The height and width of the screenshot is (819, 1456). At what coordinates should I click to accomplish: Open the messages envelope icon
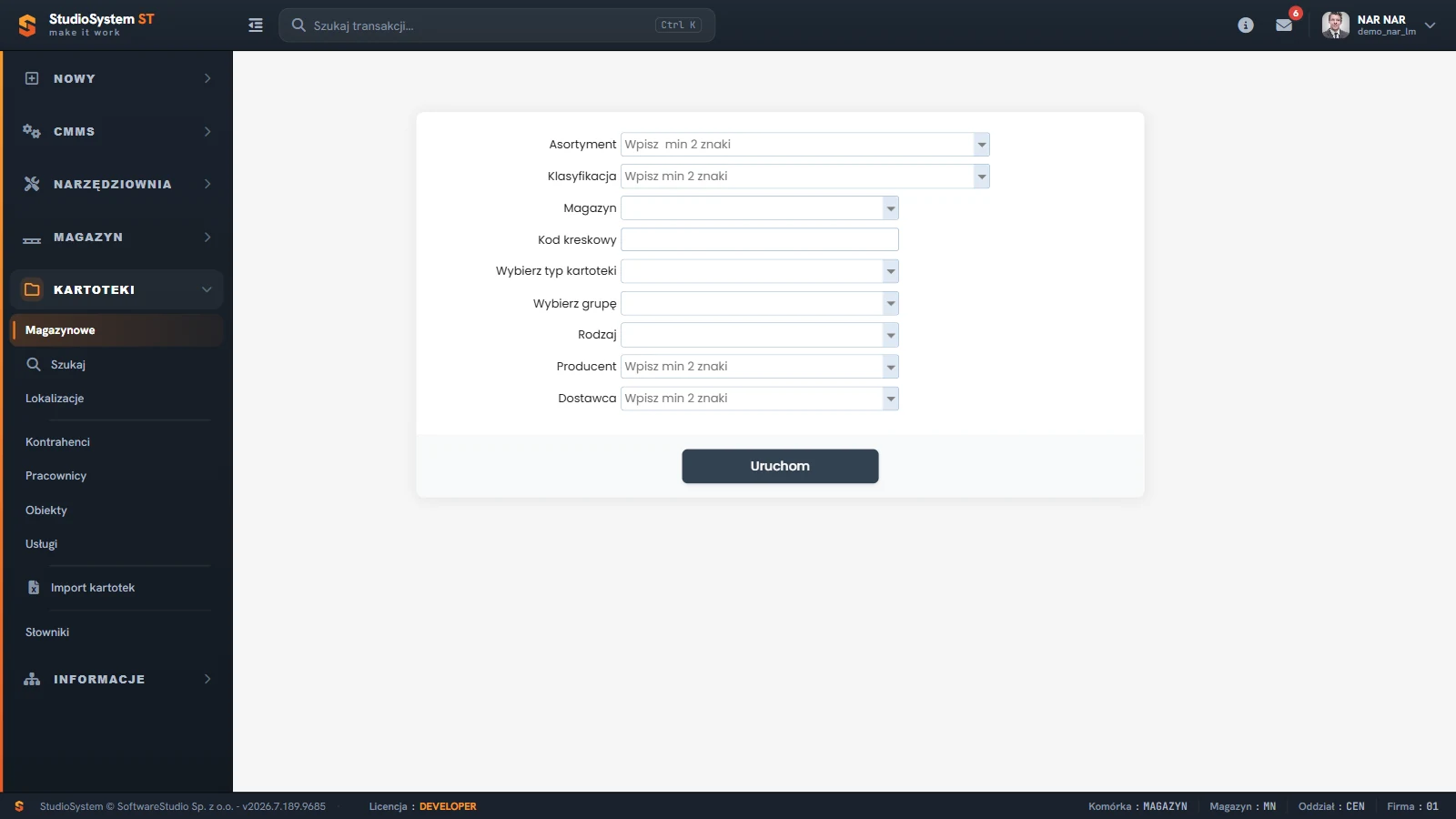(1284, 25)
